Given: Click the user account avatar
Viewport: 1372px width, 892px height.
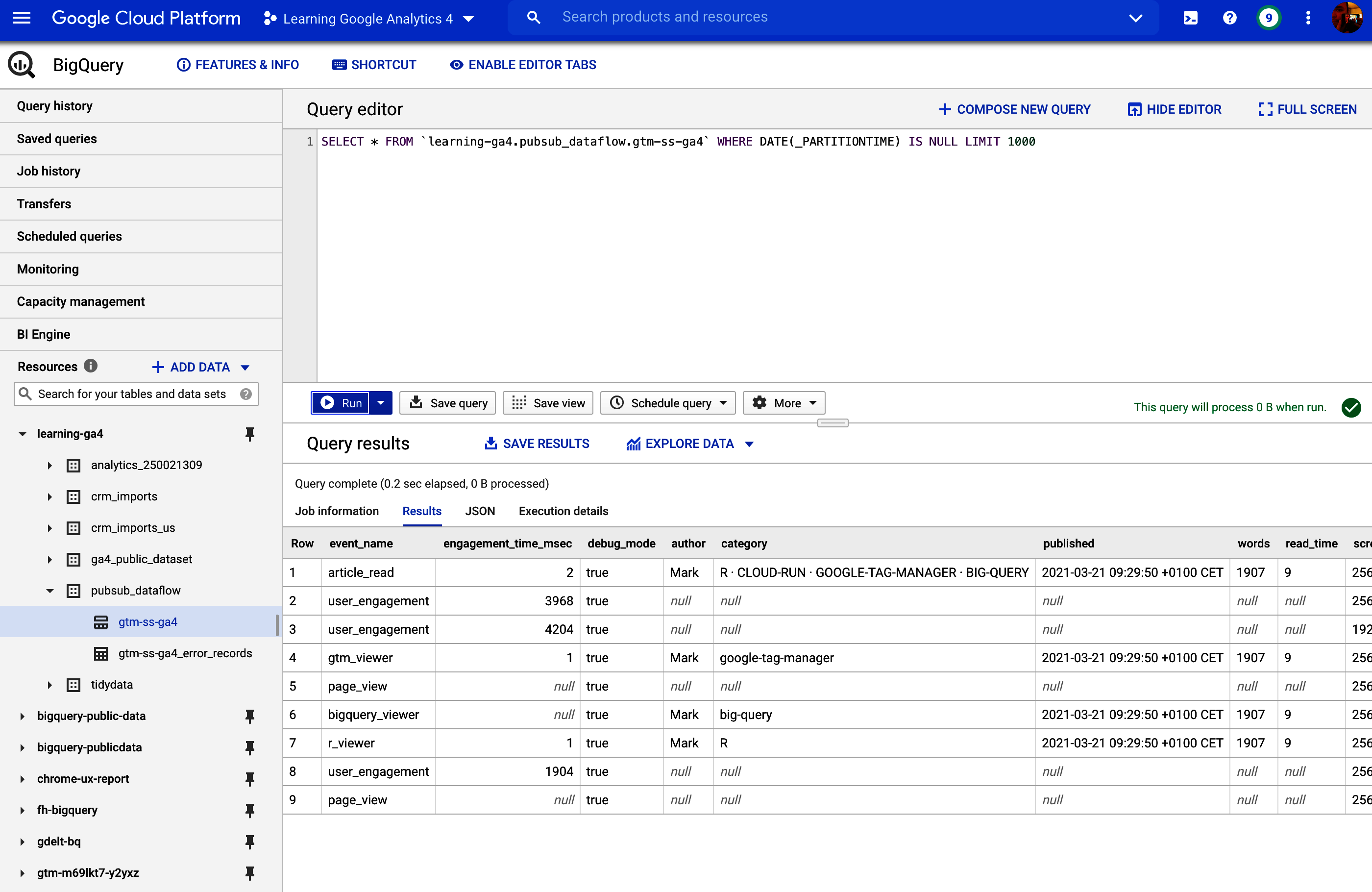Looking at the screenshot, I should click(1347, 18).
